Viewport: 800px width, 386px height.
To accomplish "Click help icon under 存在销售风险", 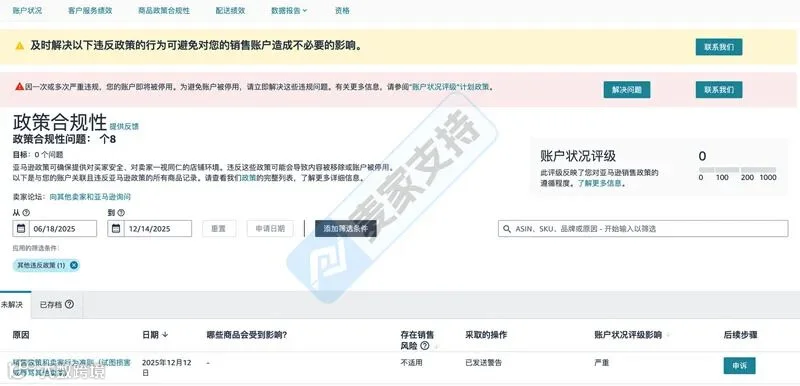I will [x=424, y=346].
